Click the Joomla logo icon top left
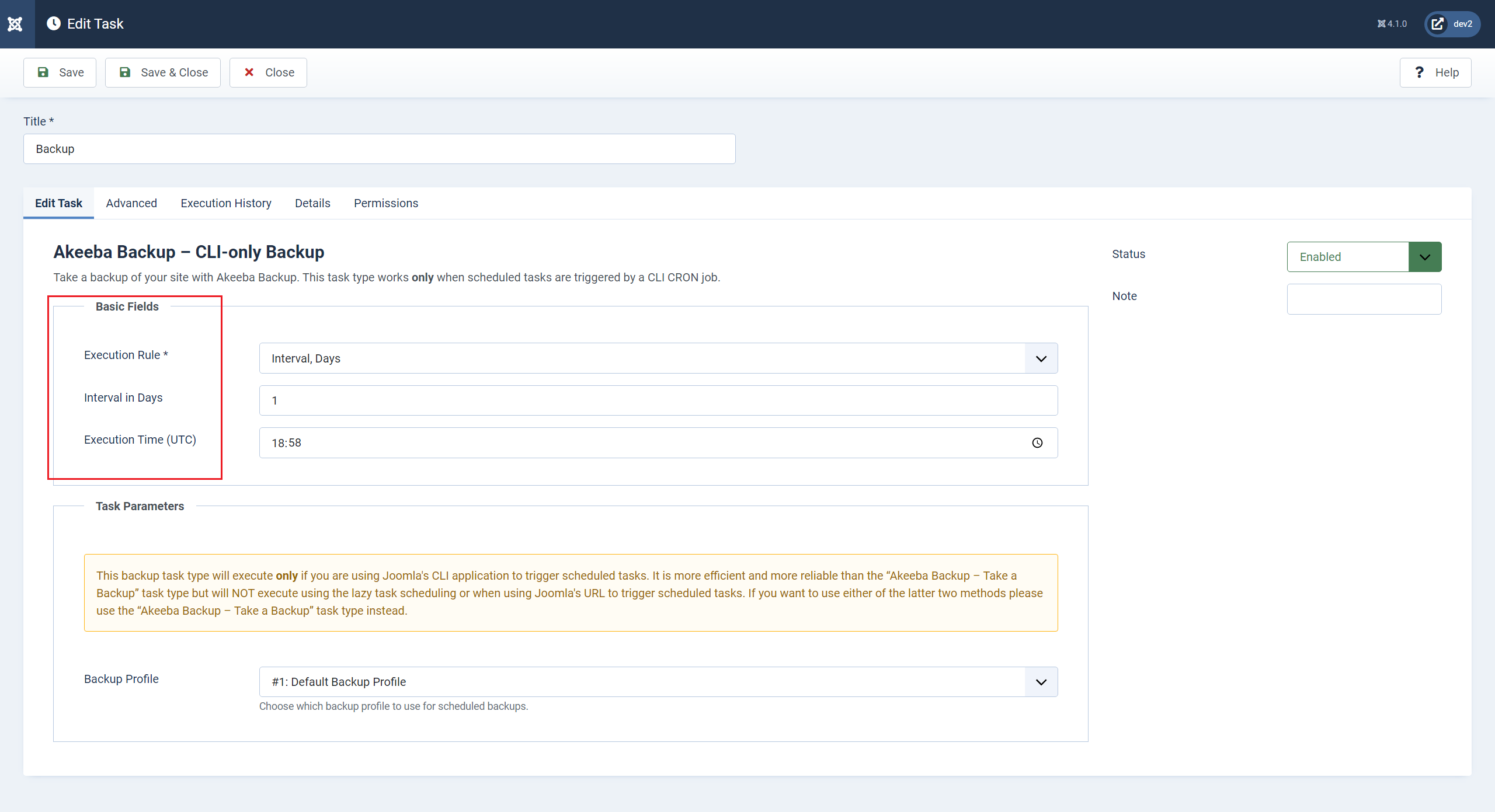The height and width of the screenshot is (812, 1495). (16, 24)
